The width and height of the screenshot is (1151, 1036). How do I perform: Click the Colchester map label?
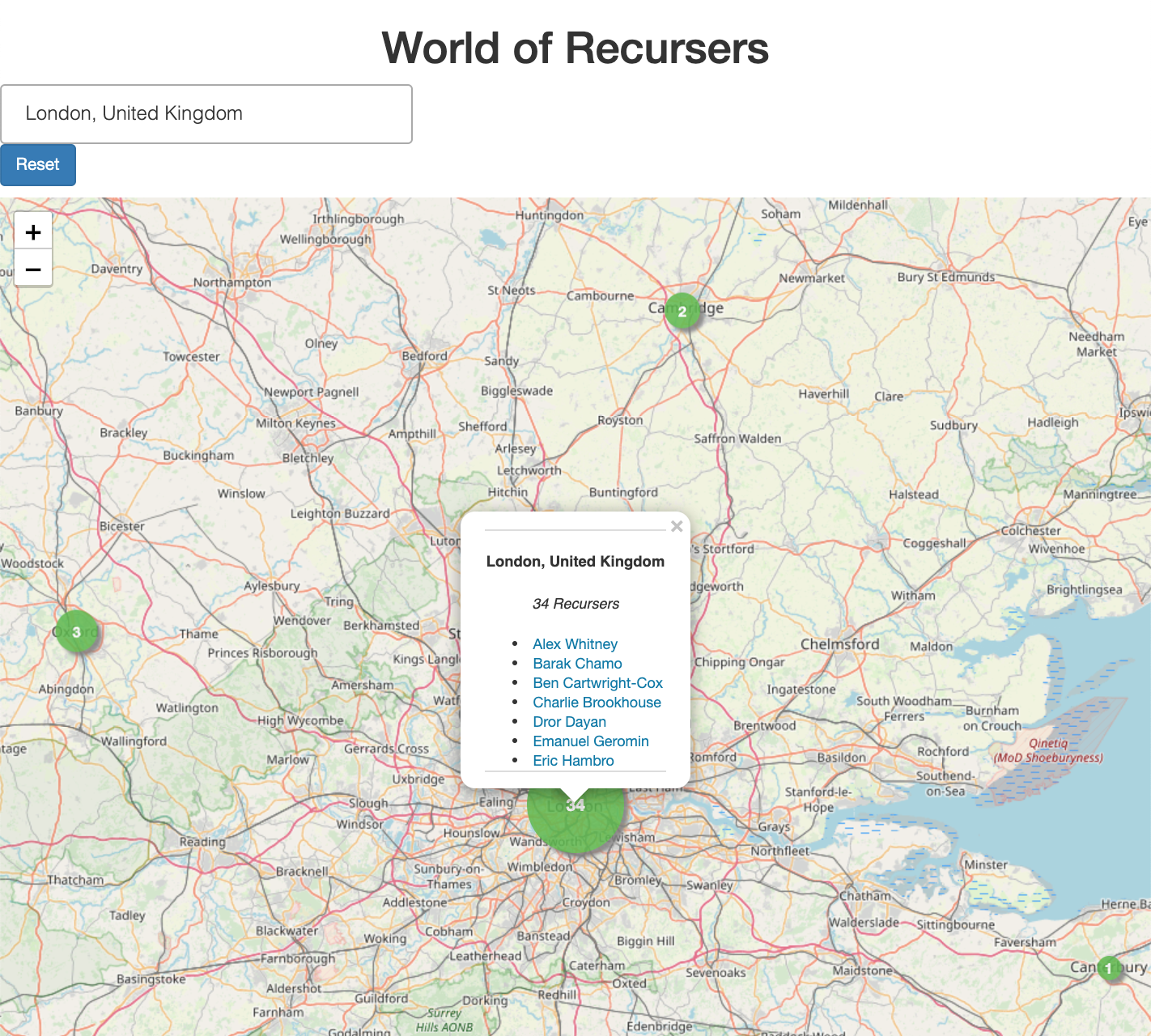coord(1031,531)
